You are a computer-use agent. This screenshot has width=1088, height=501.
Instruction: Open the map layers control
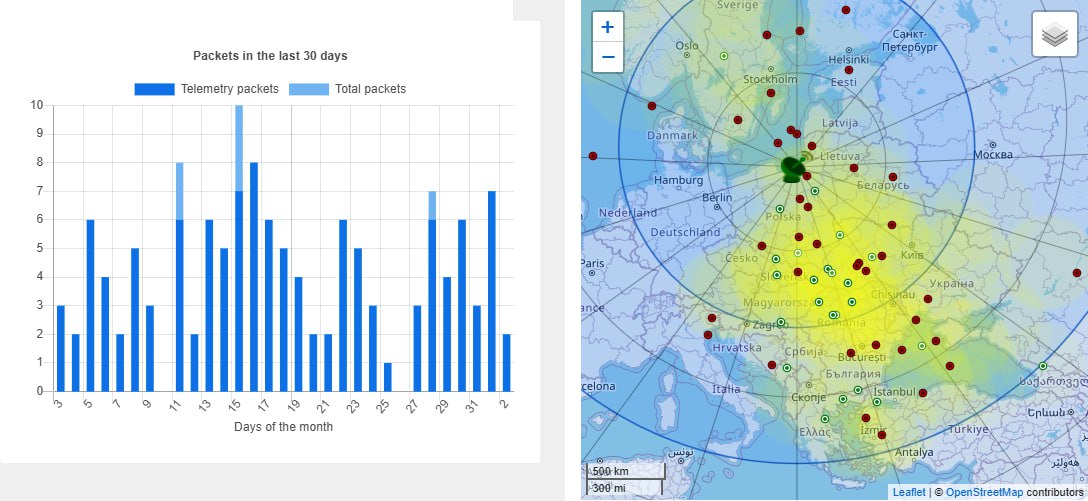1054,35
